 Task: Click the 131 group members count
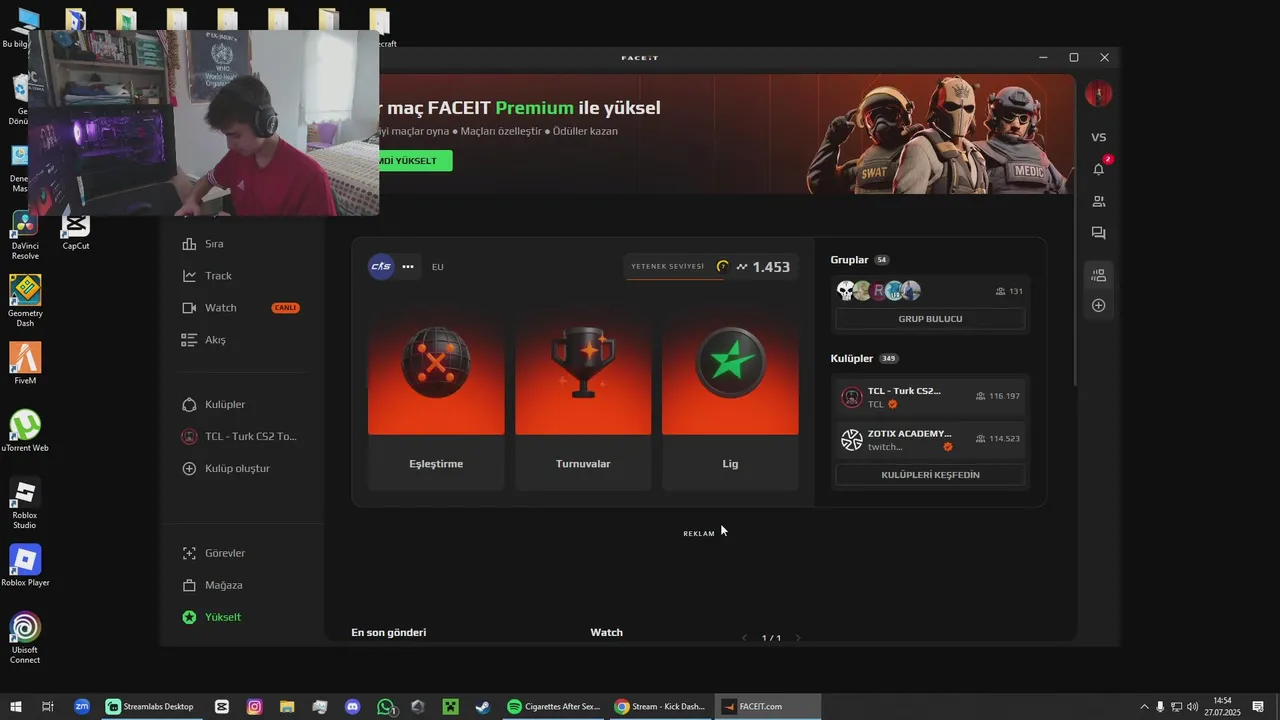pyautogui.click(x=1009, y=291)
